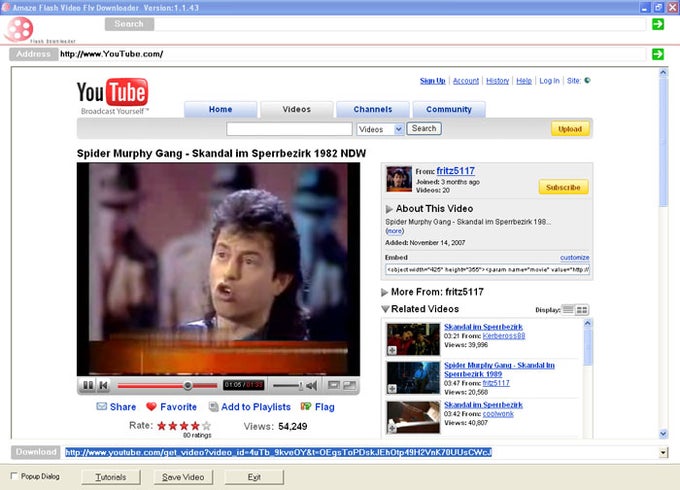Click the Save Video button
The image size is (680, 490).
coord(183,477)
